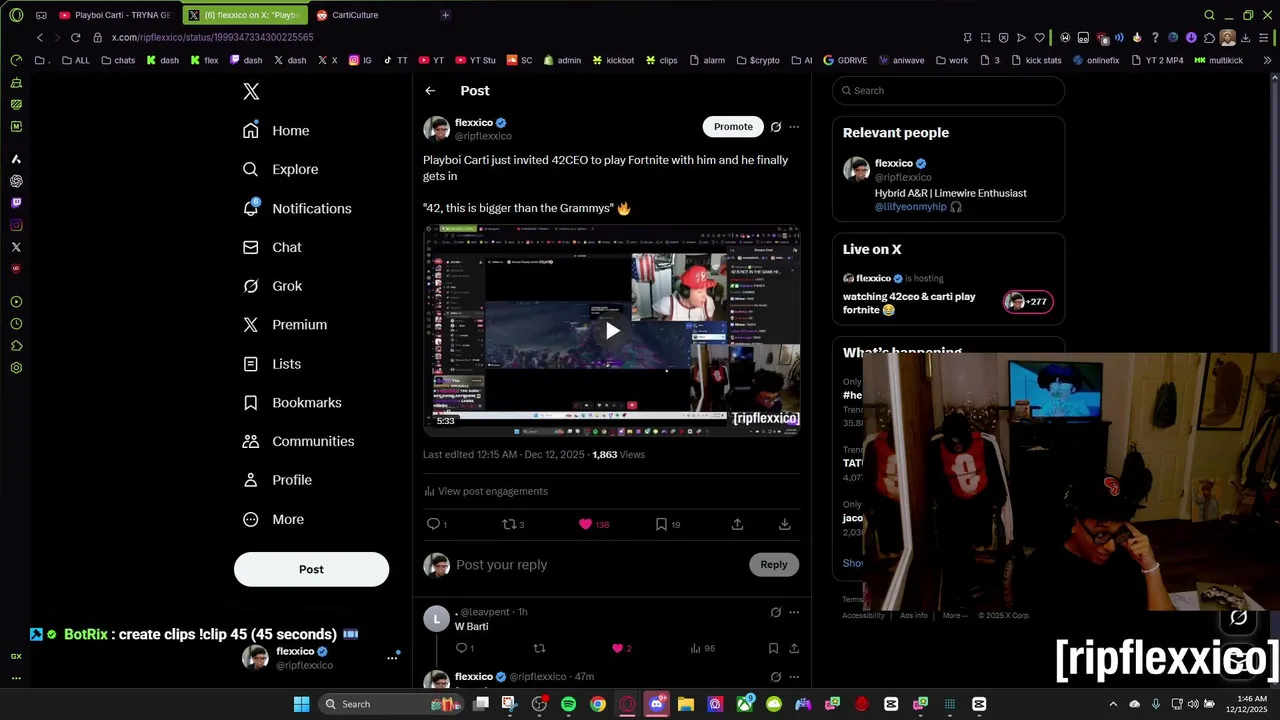Open Opera sidebar settings gear icon
Viewport: 1280px width, 720px height.
point(16,368)
